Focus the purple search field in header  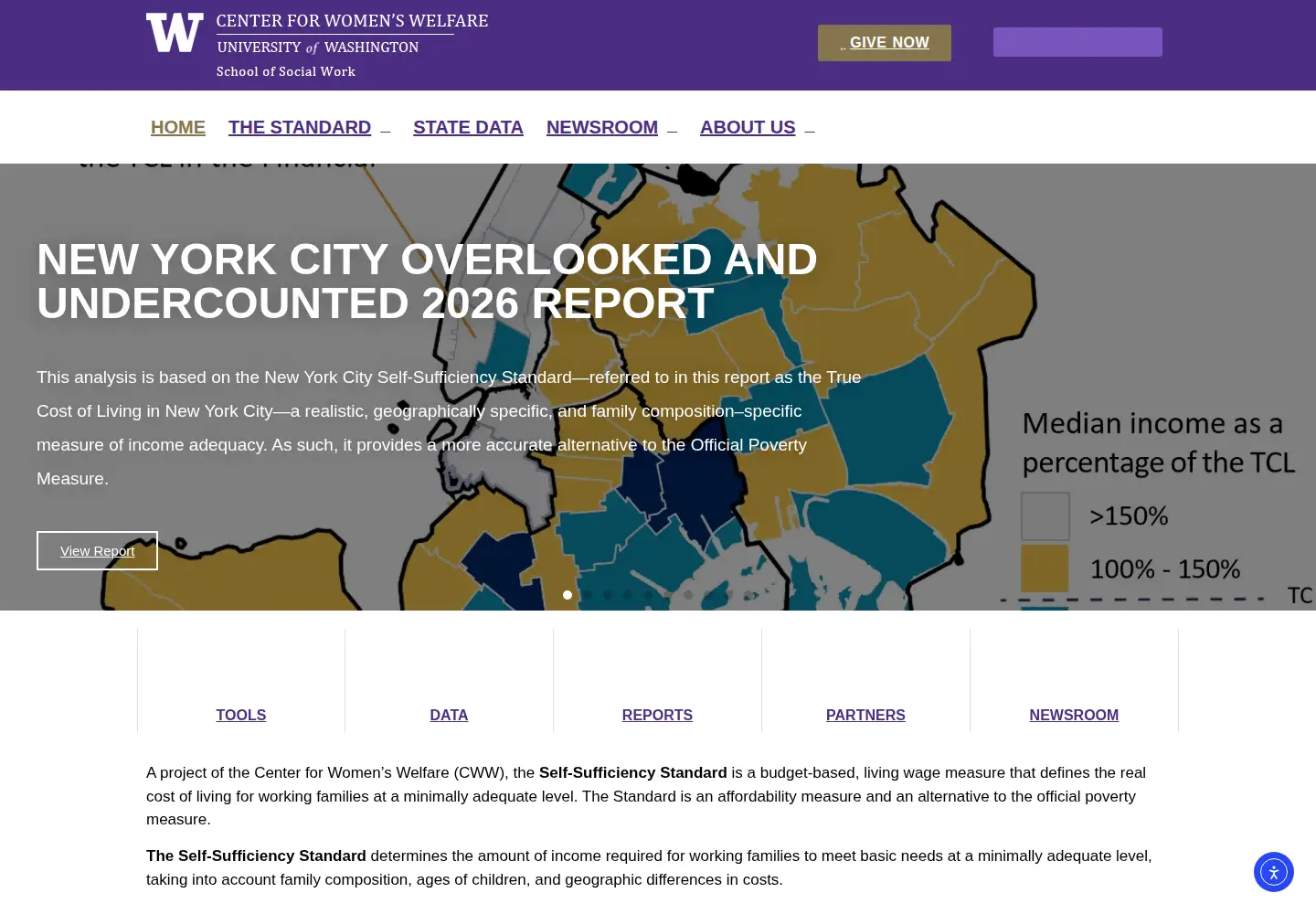coord(1077,42)
